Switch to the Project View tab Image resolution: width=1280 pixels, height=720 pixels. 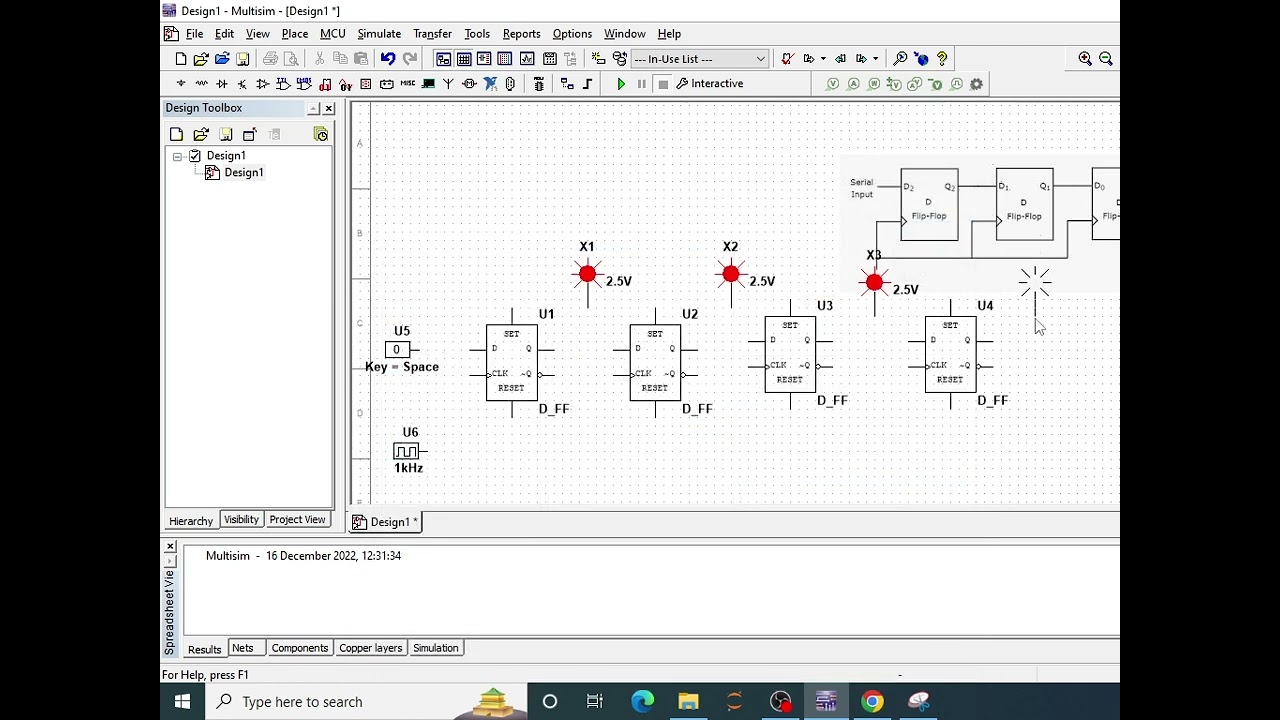point(297,520)
